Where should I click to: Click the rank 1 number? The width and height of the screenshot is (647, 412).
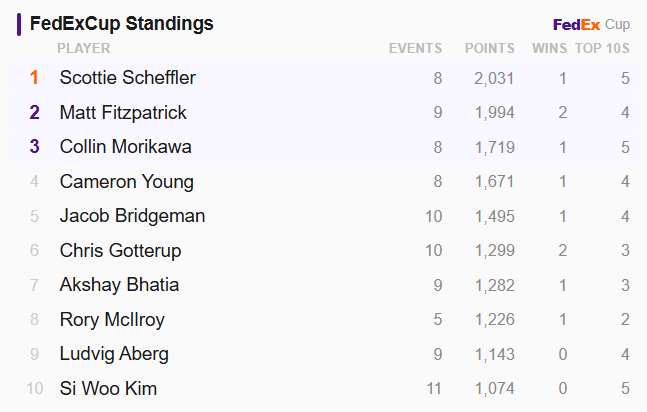(x=34, y=78)
